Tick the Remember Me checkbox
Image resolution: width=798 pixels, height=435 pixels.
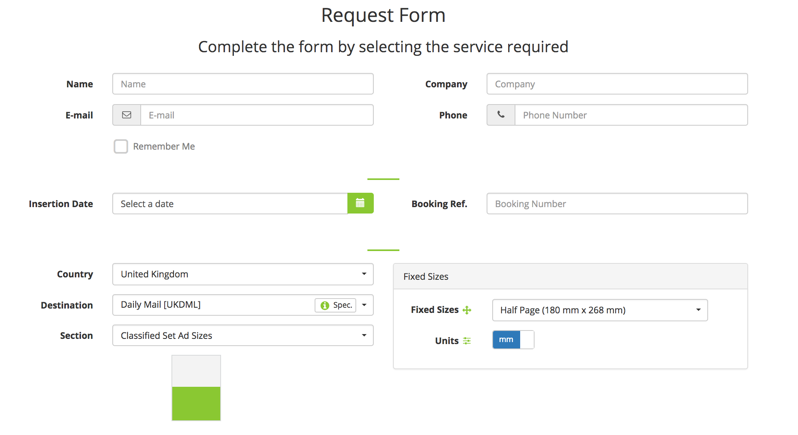point(121,147)
